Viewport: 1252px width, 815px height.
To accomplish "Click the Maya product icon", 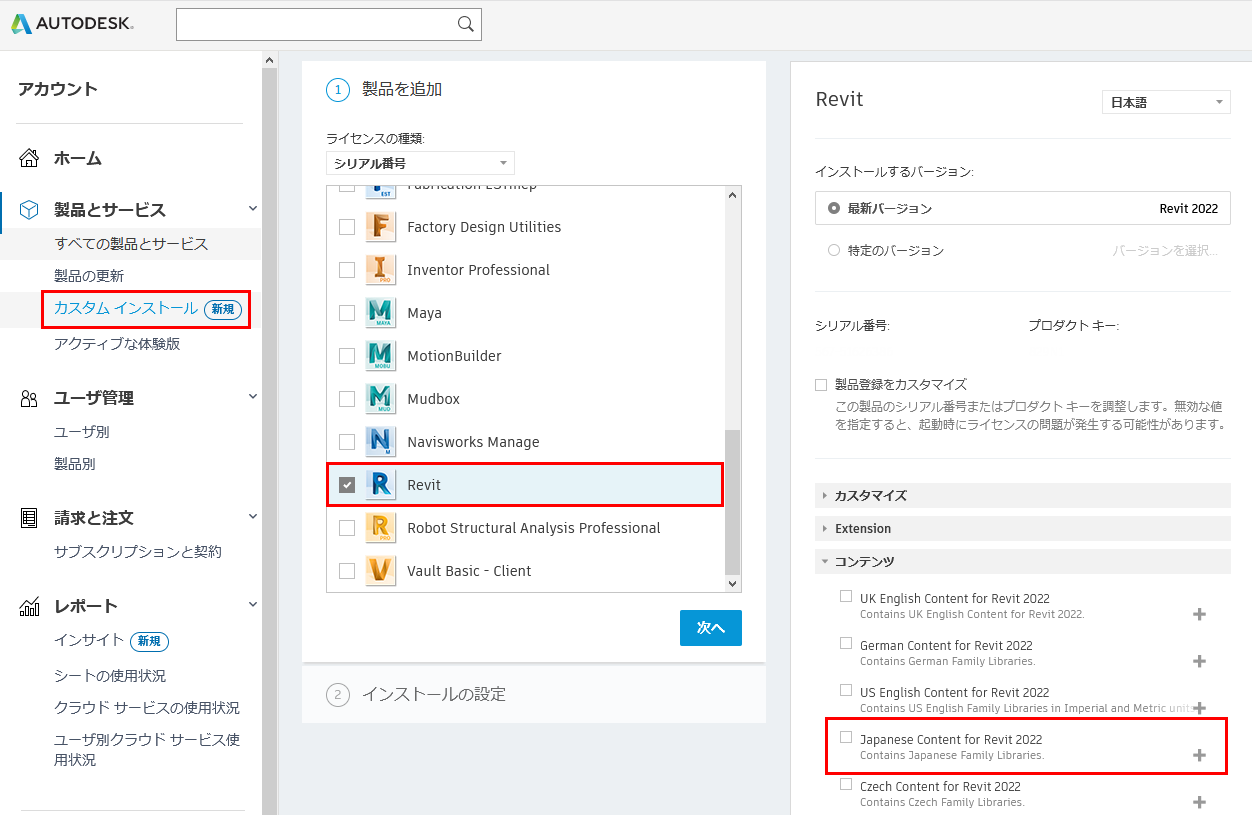I will click(380, 313).
